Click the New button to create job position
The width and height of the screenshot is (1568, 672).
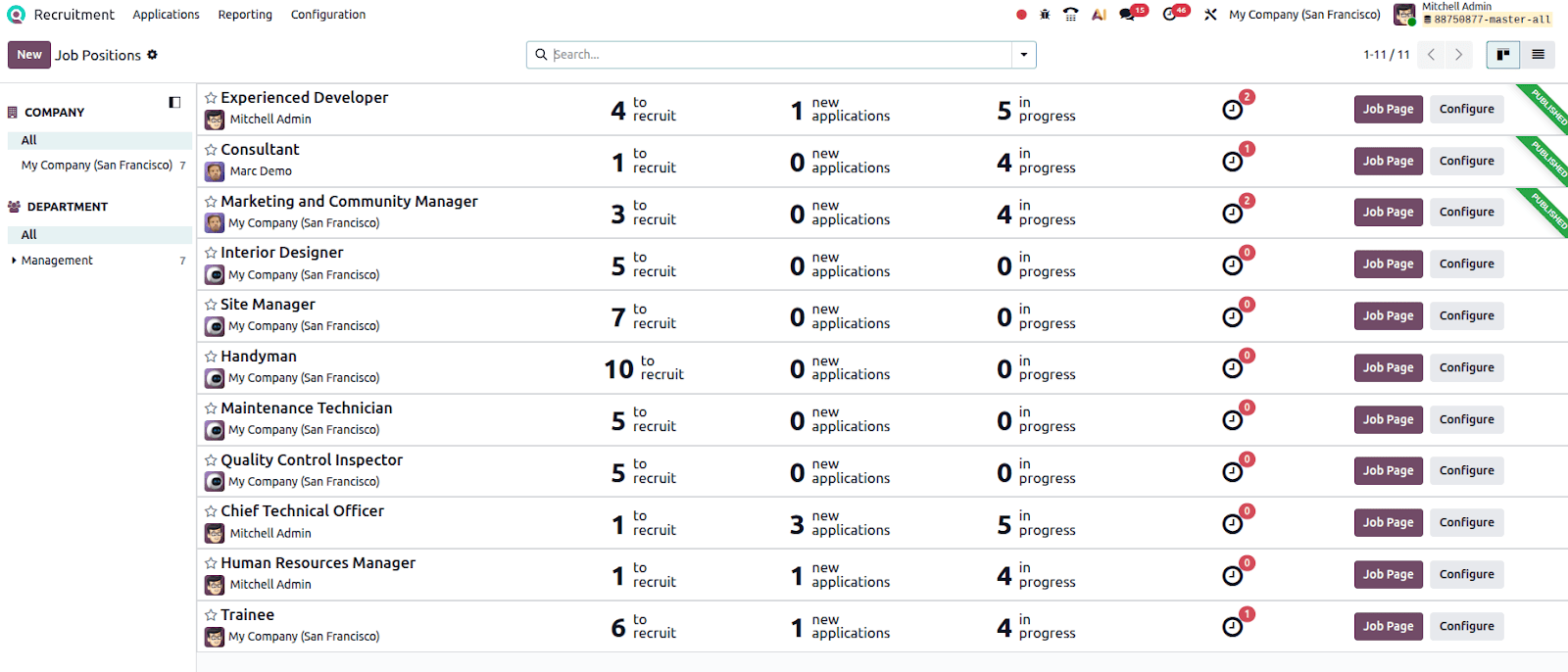pyautogui.click(x=28, y=55)
